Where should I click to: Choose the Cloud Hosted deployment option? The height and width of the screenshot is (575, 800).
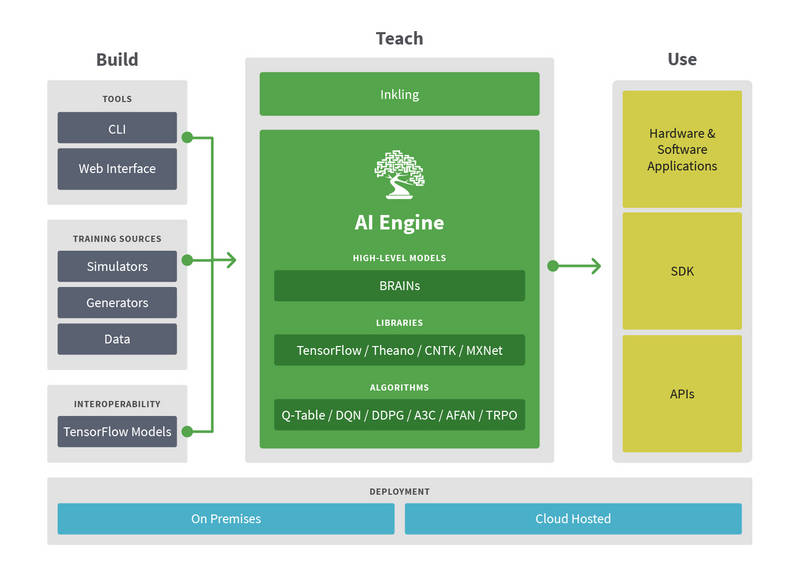click(x=573, y=519)
